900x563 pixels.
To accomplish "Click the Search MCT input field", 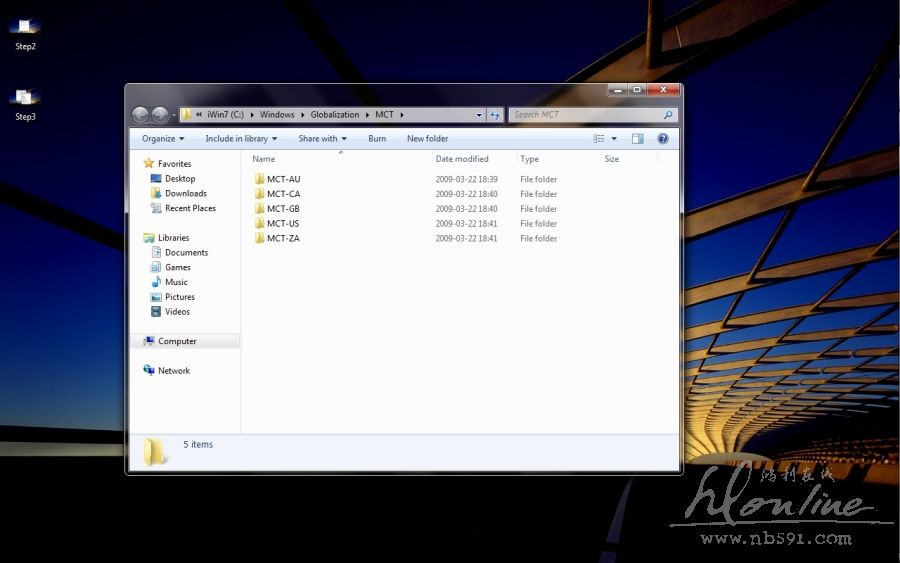I will (x=585, y=115).
